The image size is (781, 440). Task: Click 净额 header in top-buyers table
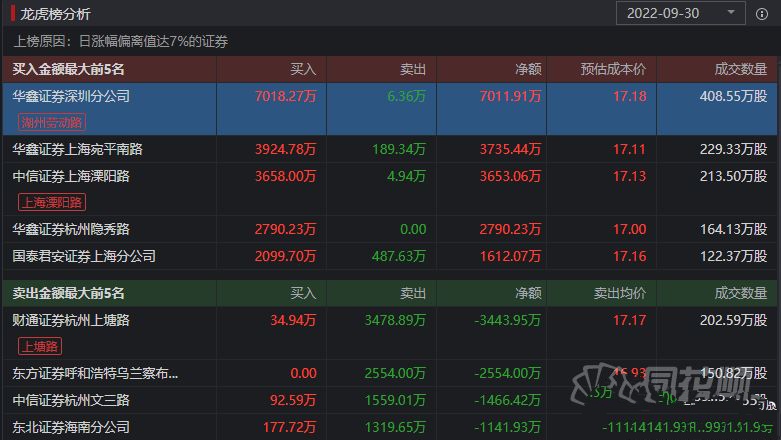point(528,69)
